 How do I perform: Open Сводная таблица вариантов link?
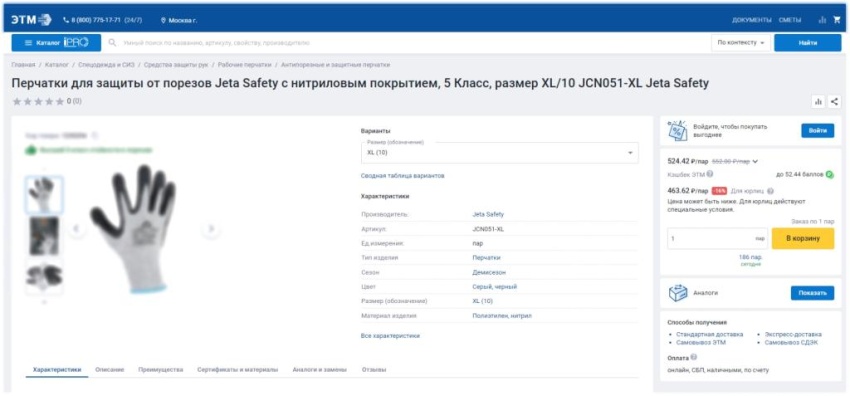[x=402, y=176]
